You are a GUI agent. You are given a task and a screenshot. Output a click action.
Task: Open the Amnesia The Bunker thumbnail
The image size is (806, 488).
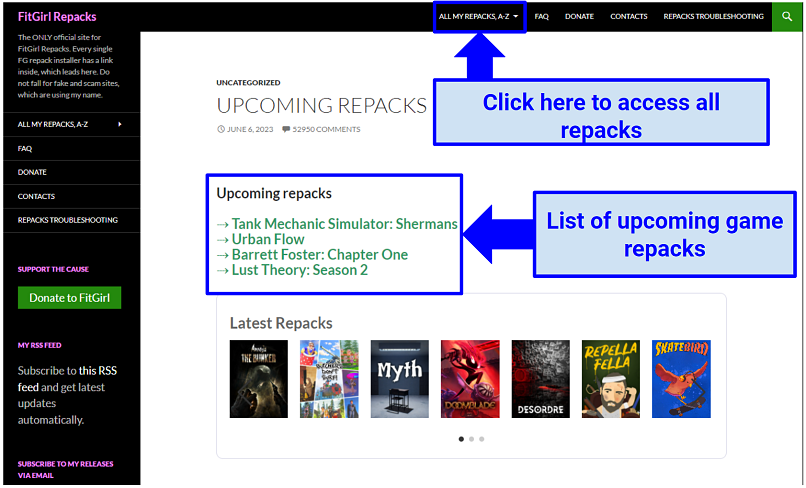(x=259, y=379)
